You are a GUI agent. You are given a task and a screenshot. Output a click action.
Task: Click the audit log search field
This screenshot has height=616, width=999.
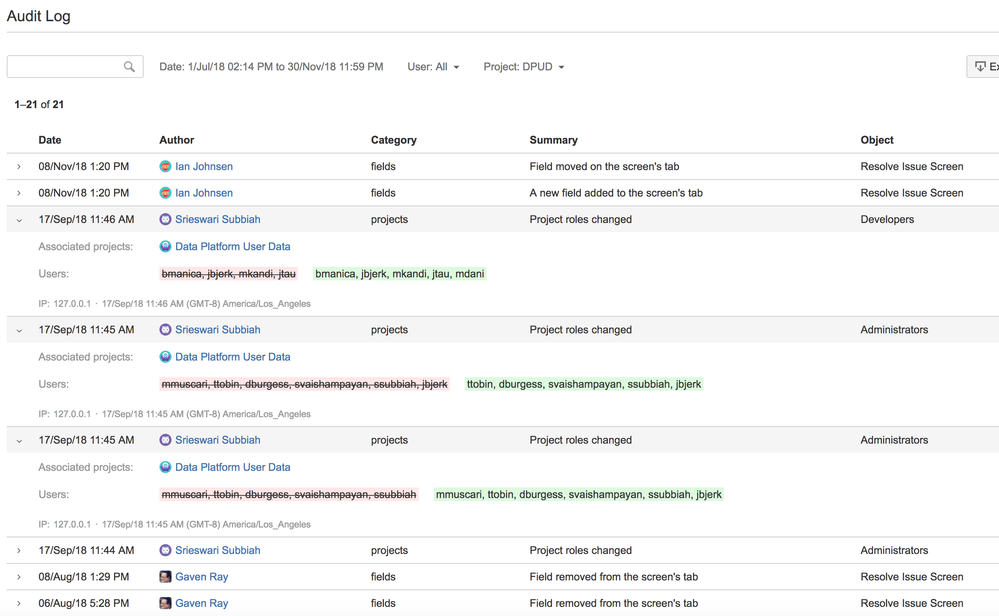tap(75, 66)
